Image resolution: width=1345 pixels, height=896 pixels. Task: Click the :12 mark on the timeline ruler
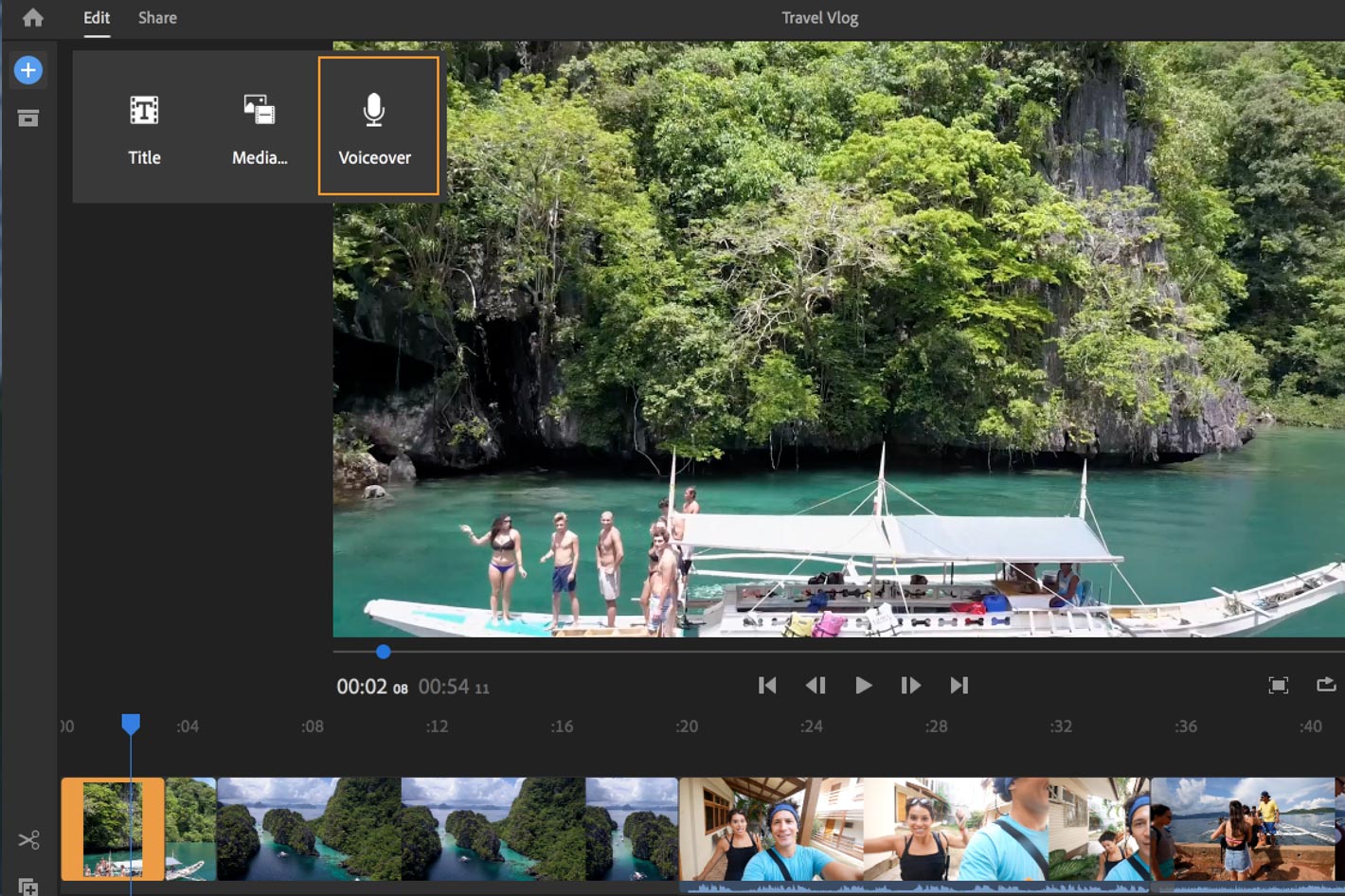coord(437,726)
